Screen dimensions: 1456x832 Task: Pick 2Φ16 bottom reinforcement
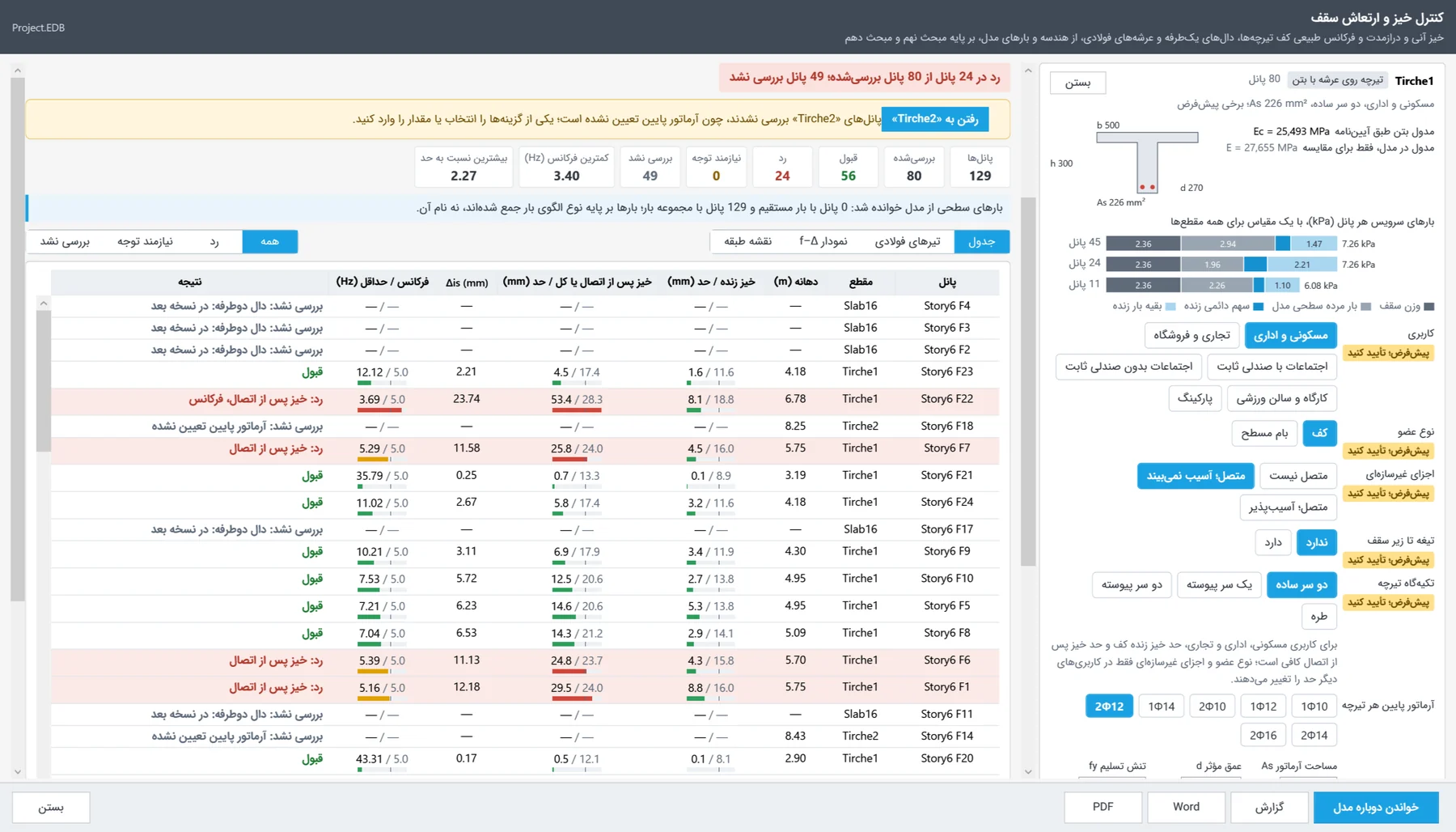point(1263,735)
